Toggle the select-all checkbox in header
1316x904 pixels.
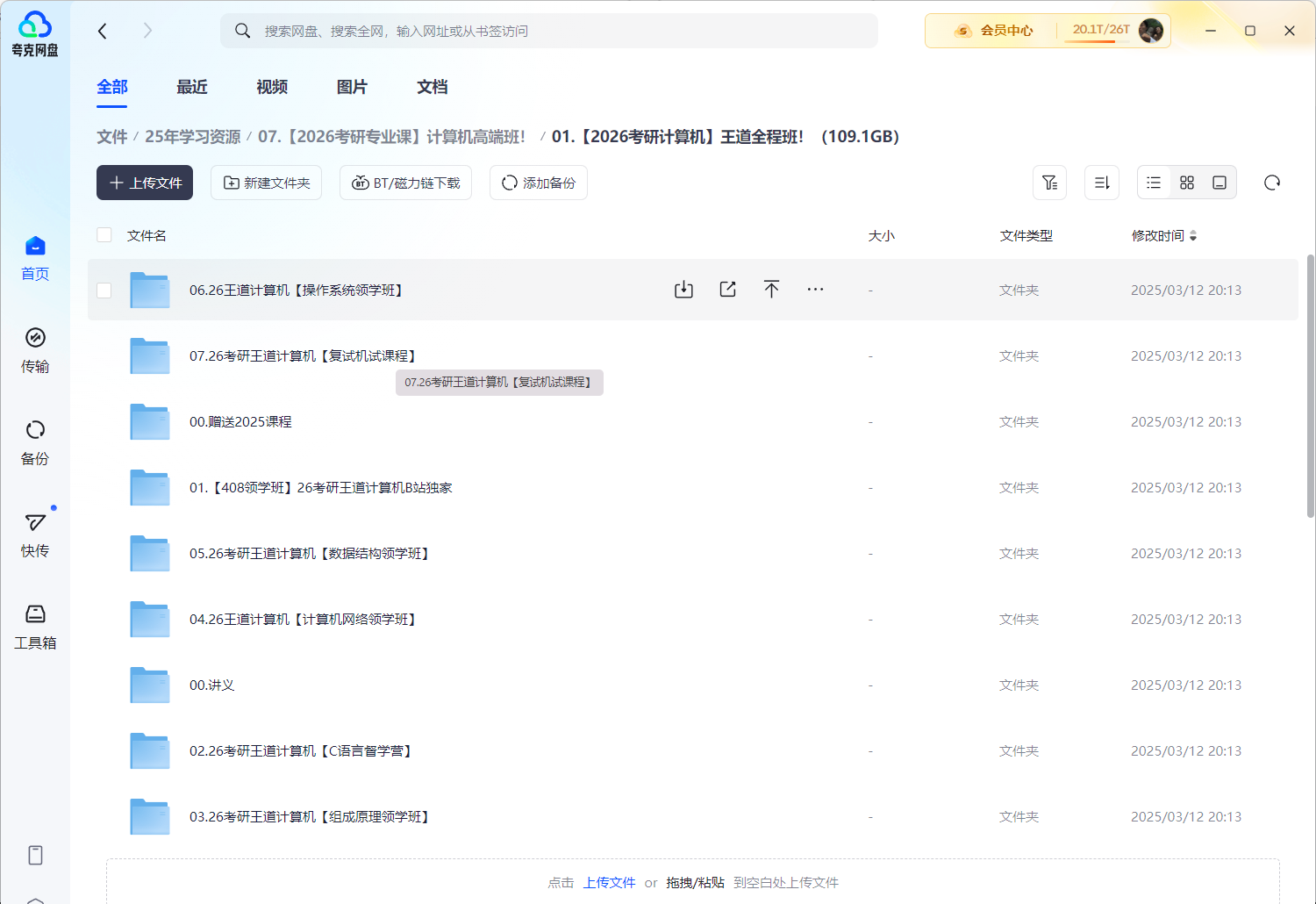click(x=104, y=234)
